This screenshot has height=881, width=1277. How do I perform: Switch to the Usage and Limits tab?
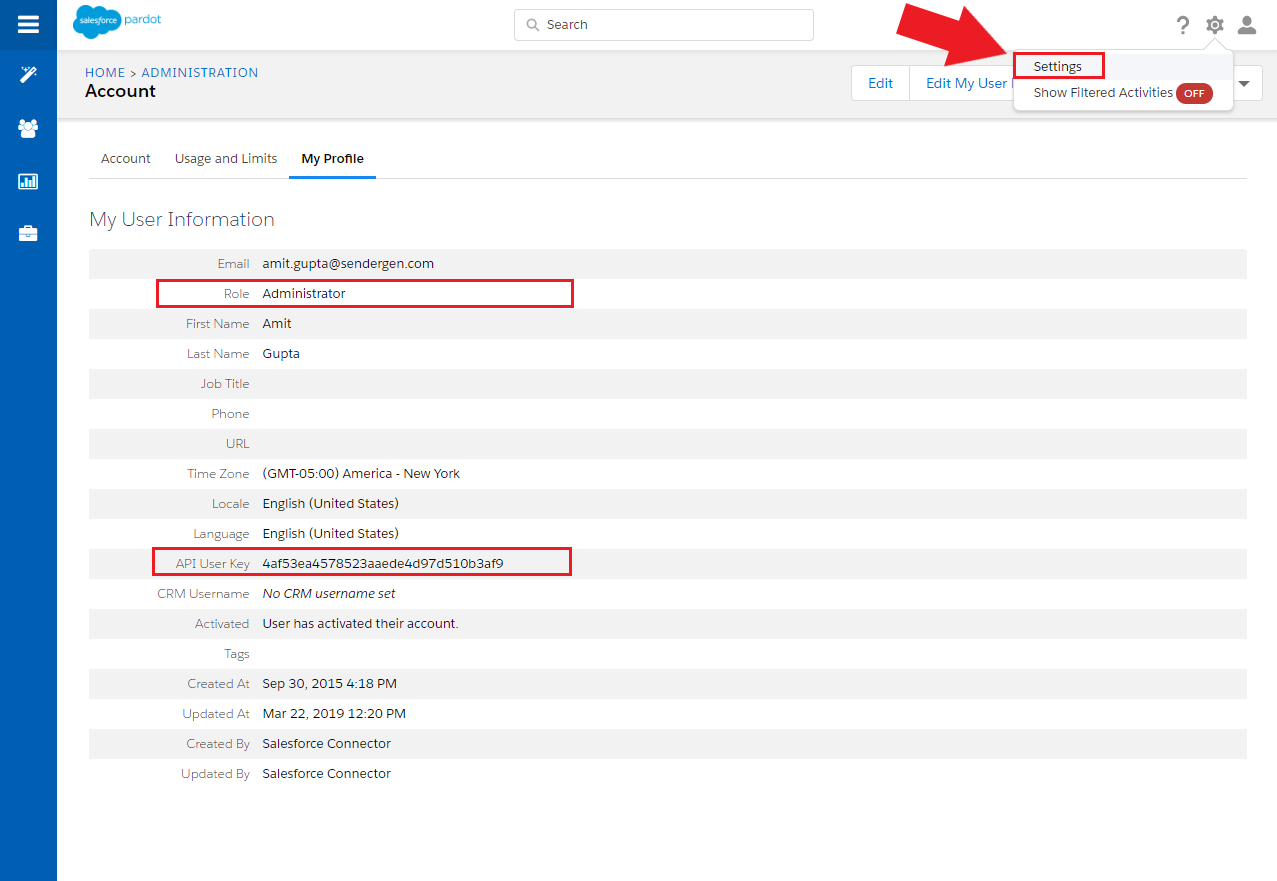[226, 159]
